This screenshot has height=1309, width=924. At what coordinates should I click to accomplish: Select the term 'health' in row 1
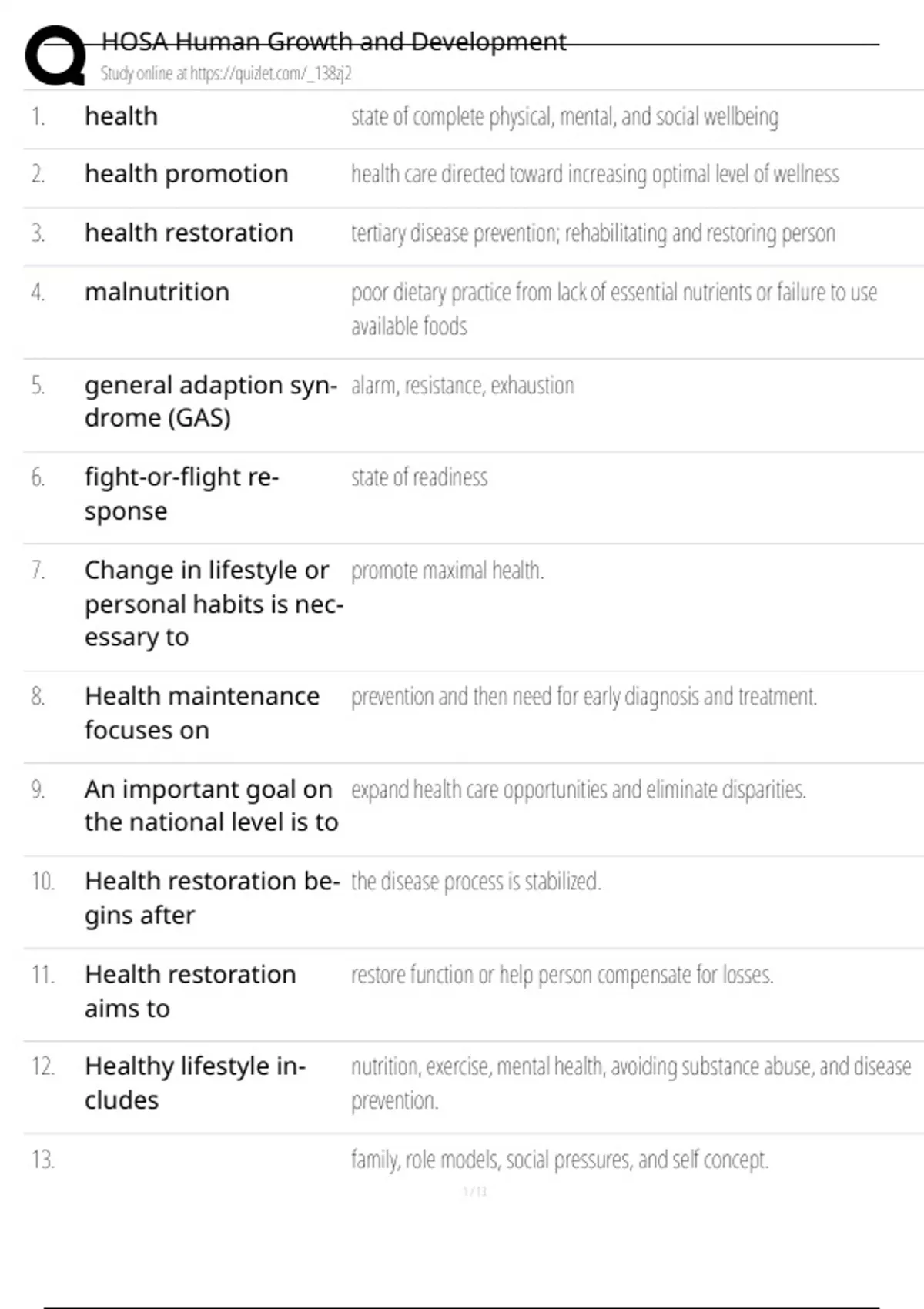coord(121,116)
